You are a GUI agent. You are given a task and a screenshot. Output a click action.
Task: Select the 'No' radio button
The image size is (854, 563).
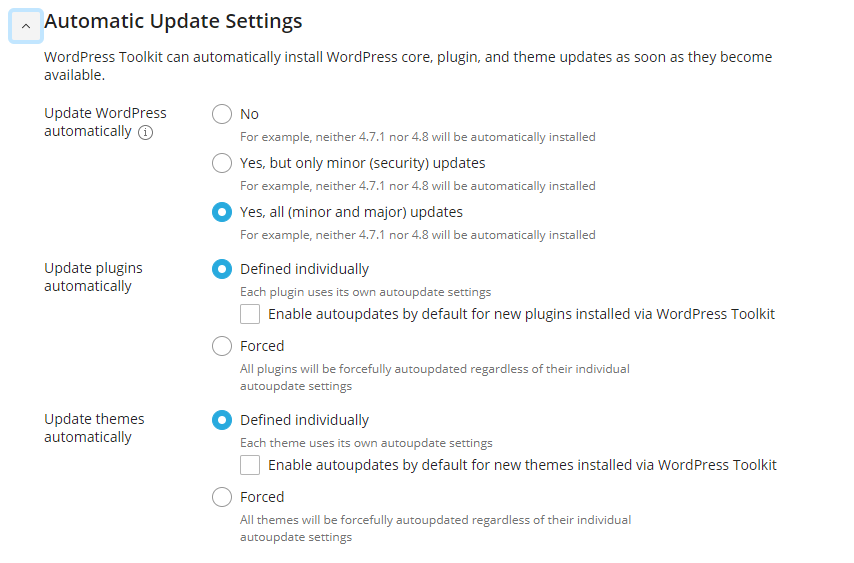coord(222,114)
